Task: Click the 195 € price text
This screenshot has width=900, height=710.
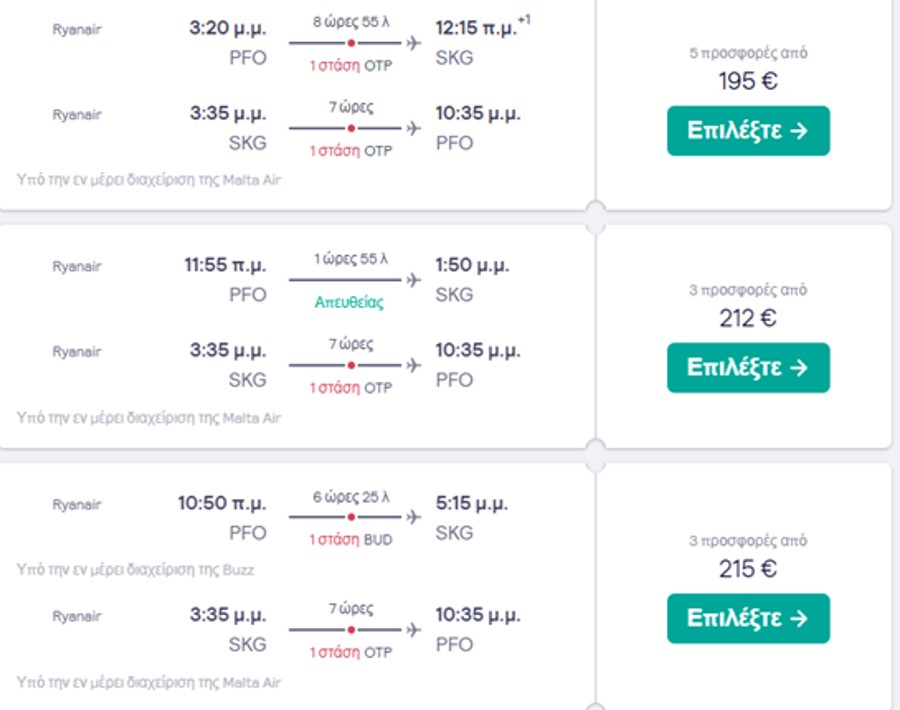Action: (748, 81)
